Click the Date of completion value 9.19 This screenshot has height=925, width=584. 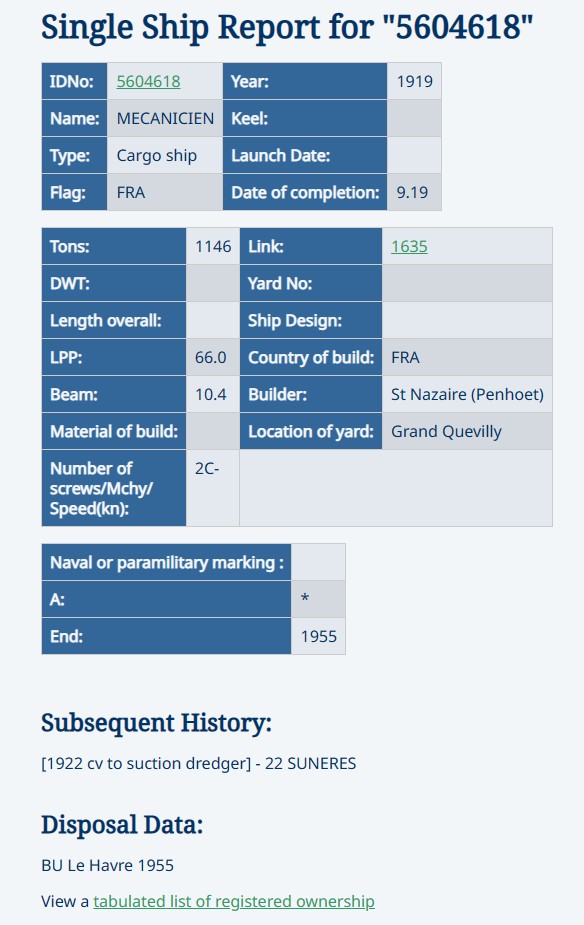coord(414,192)
